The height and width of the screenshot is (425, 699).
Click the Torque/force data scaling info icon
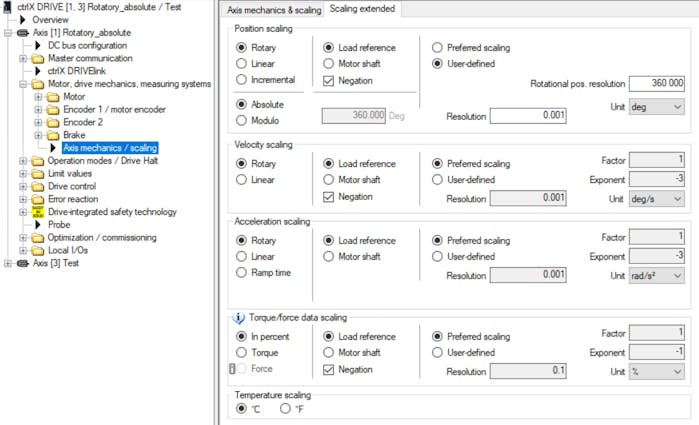238,318
